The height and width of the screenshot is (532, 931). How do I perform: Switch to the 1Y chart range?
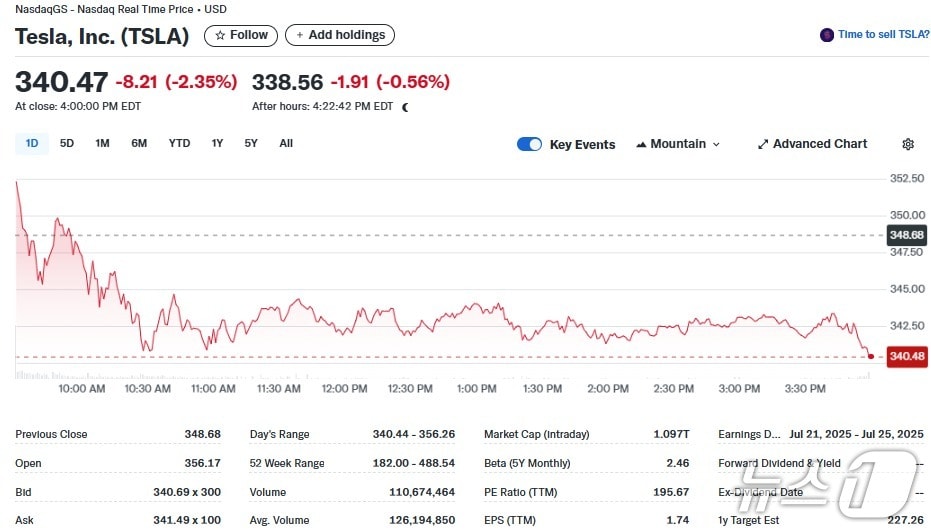217,143
